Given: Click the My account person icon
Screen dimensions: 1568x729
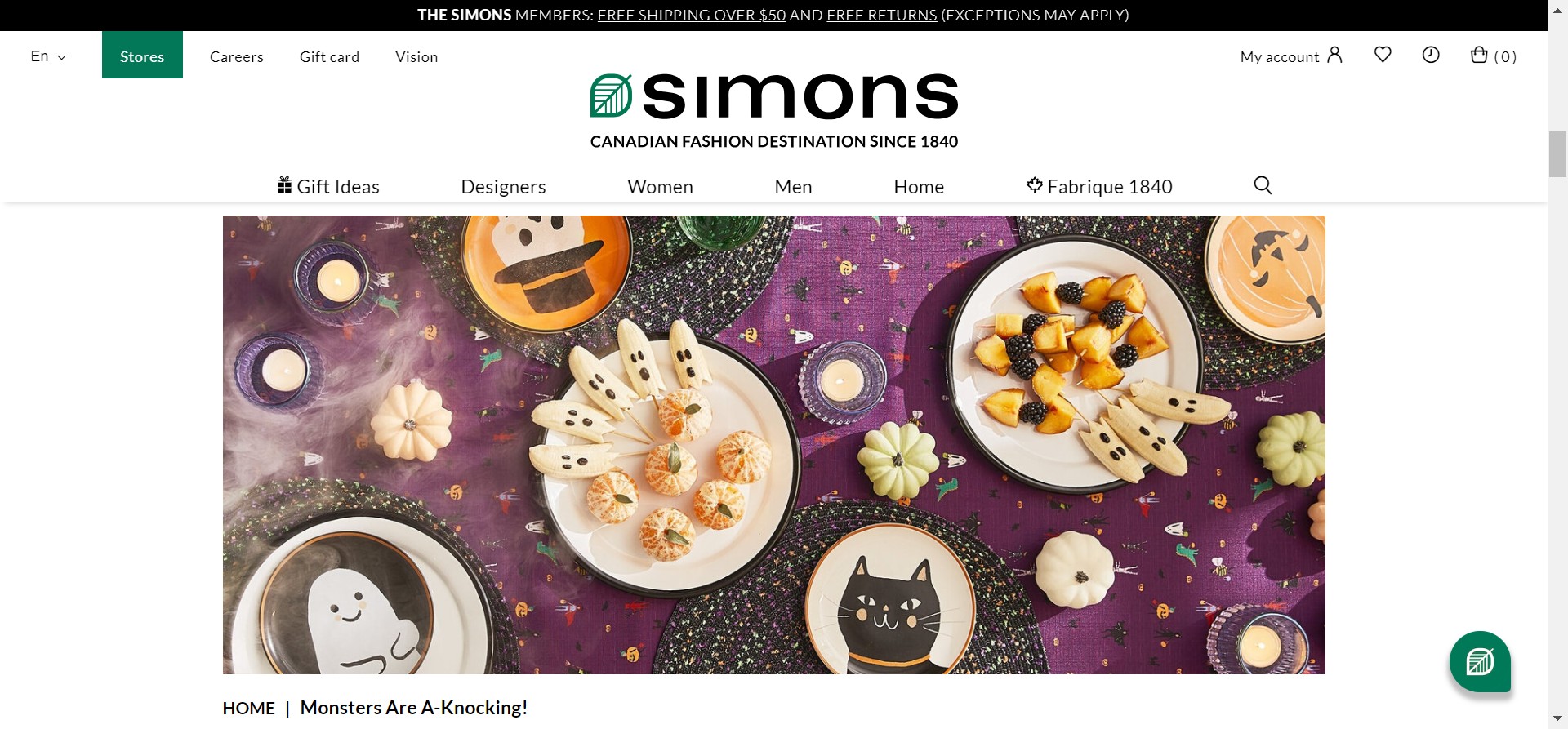Looking at the screenshot, I should (1334, 55).
